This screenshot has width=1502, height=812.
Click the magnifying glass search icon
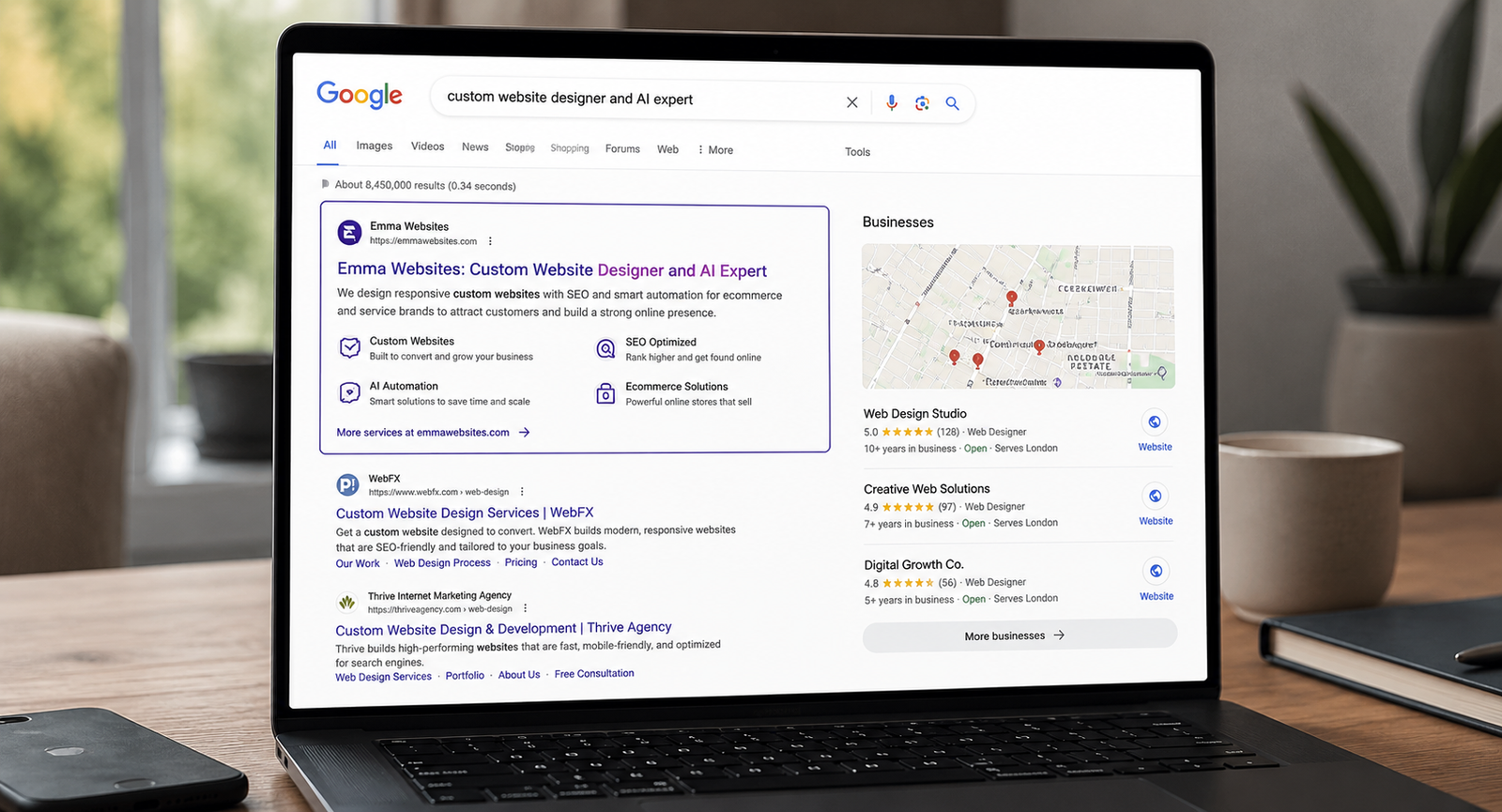[952, 103]
